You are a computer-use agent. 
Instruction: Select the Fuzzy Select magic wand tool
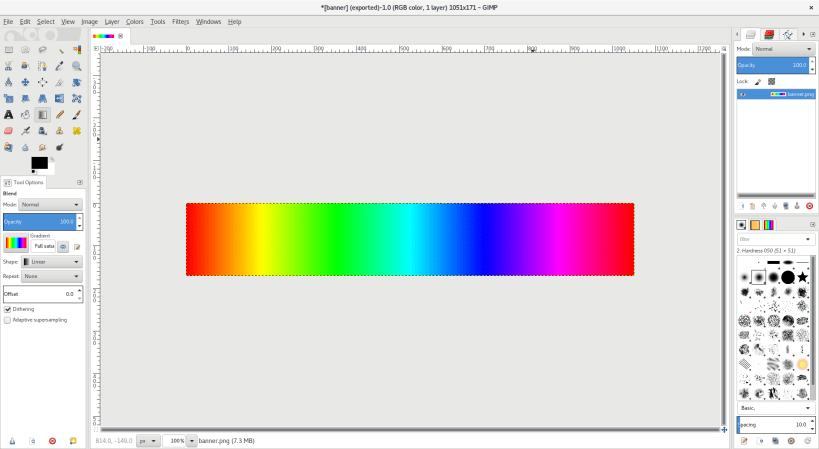pyautogui.click(x=60, y=50)
